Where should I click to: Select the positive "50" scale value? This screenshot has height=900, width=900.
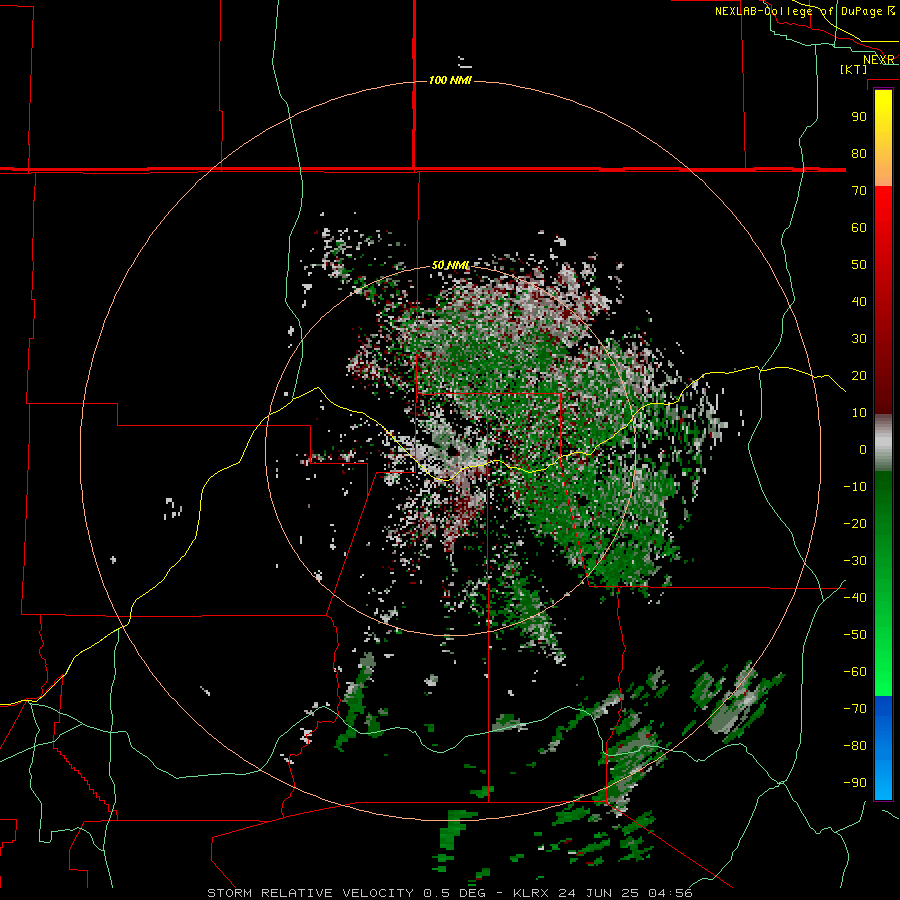coord(859,265)
